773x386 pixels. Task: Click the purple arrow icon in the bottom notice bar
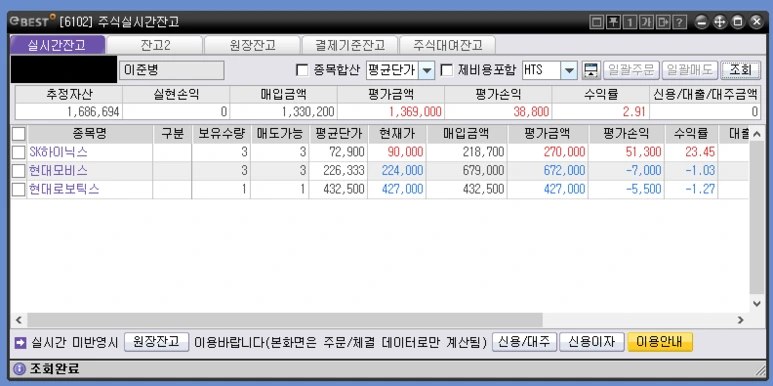pos(20,343)
